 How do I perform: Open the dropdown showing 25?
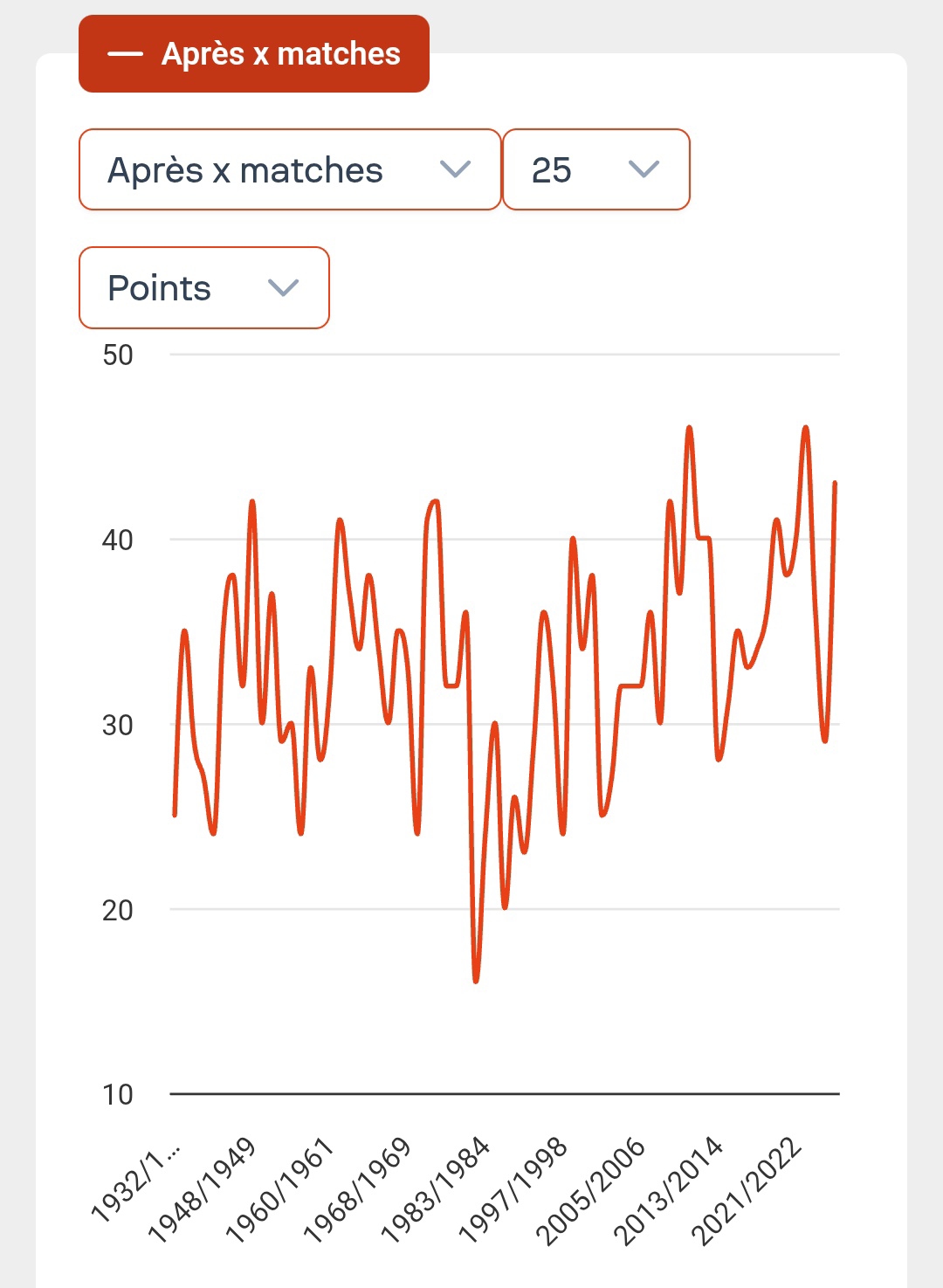pos(595,170)
